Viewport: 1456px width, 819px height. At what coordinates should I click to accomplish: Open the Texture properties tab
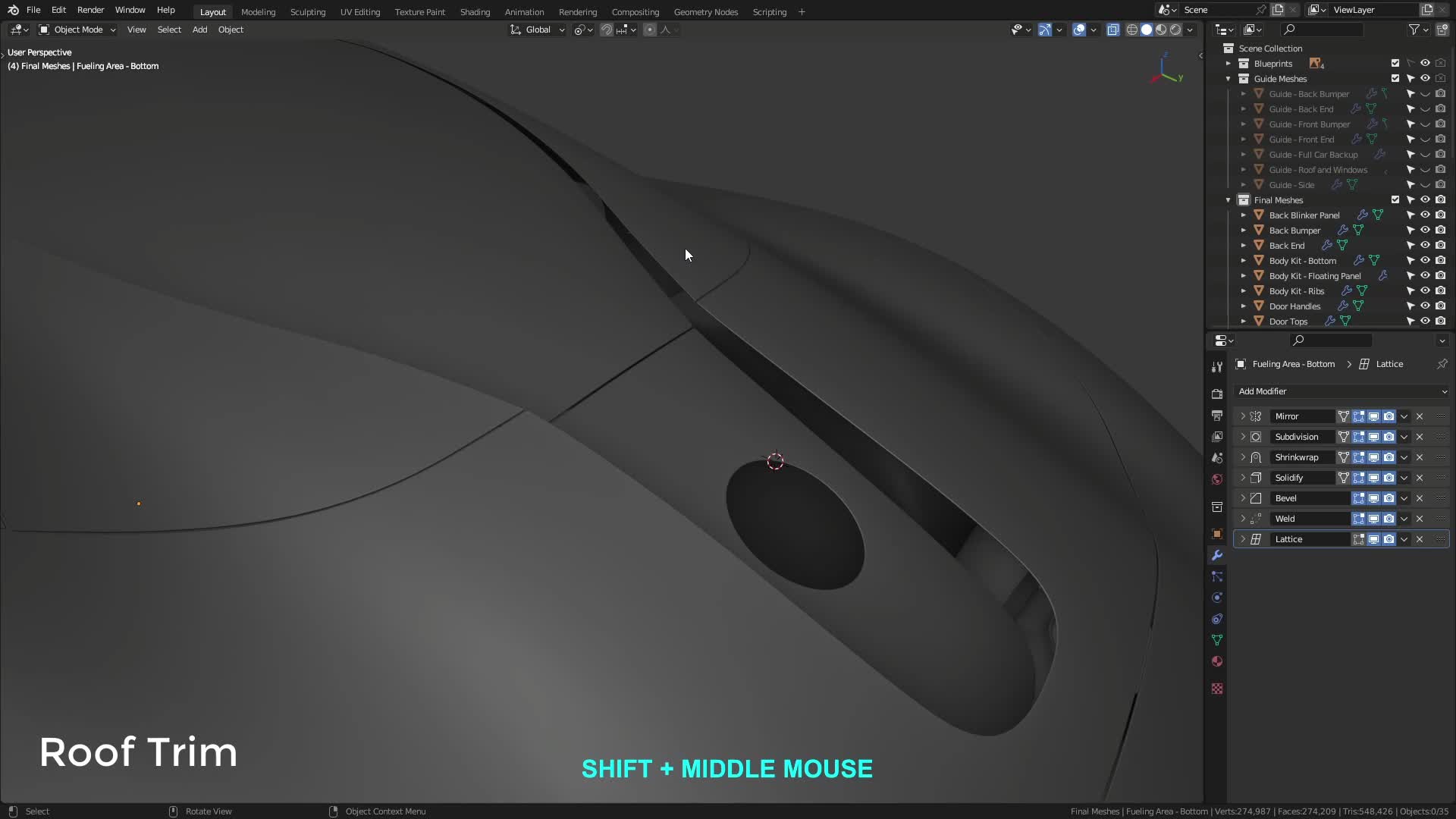(1217, 689)
